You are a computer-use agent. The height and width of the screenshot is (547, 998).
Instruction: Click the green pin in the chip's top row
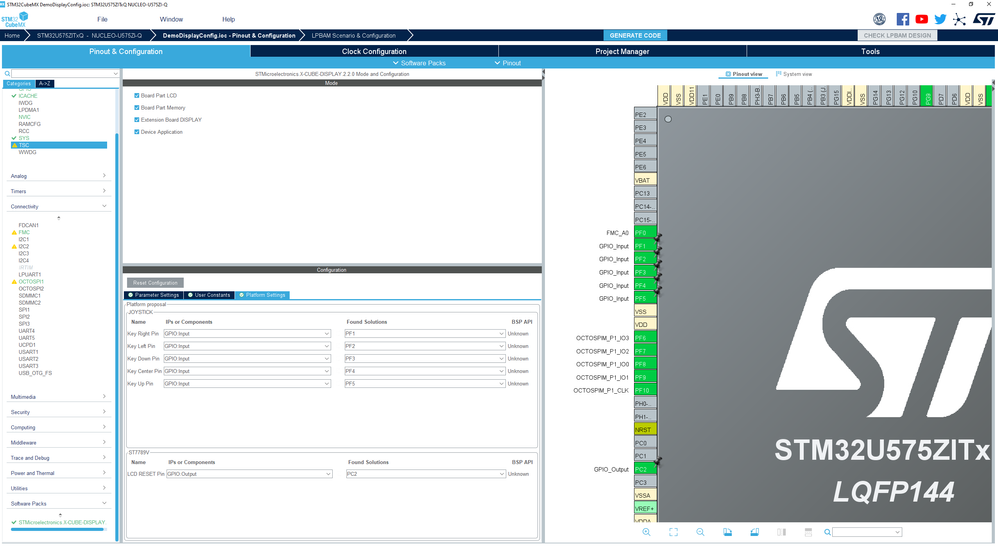pos(927,96)
